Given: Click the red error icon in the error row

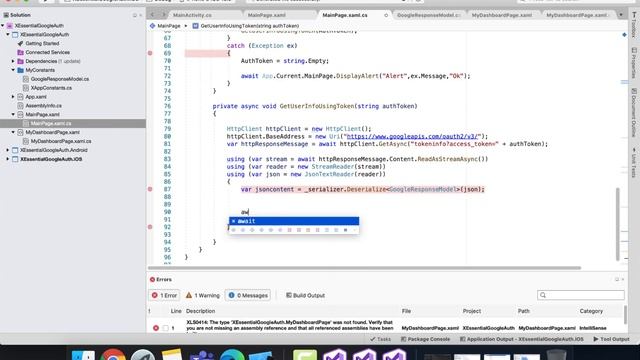Looking at the screenshot, I should tap(156, 328).
